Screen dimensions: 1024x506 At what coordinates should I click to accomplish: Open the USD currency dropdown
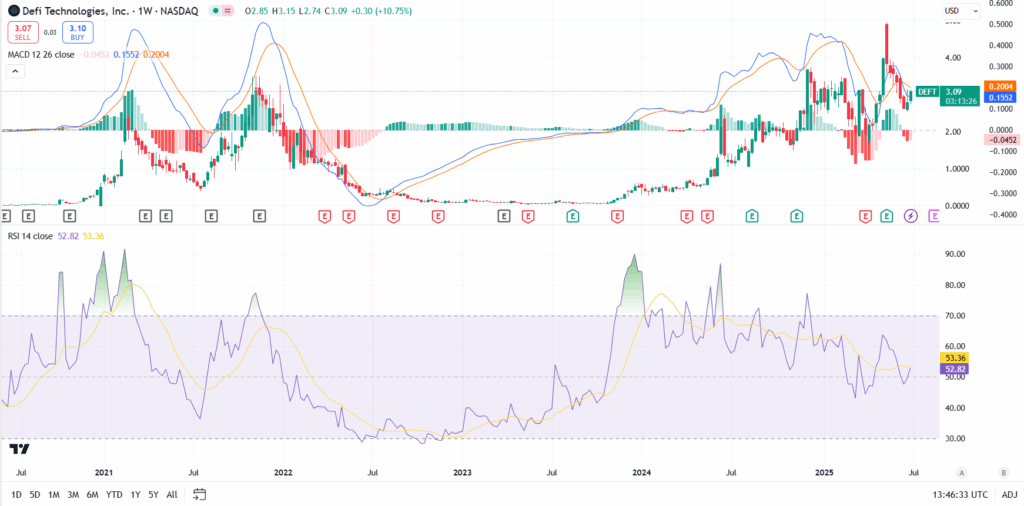[x=961, y=11]
